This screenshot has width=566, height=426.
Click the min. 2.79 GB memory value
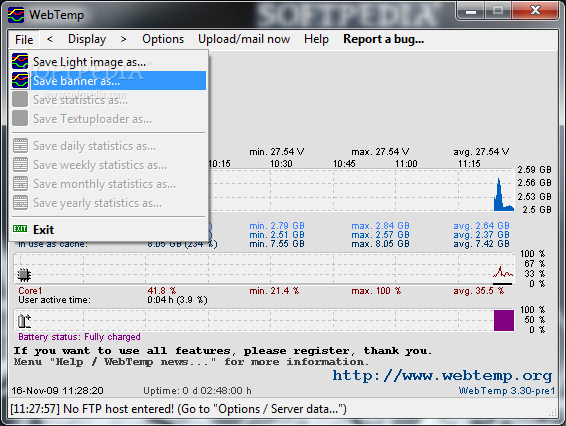(277, 226)
